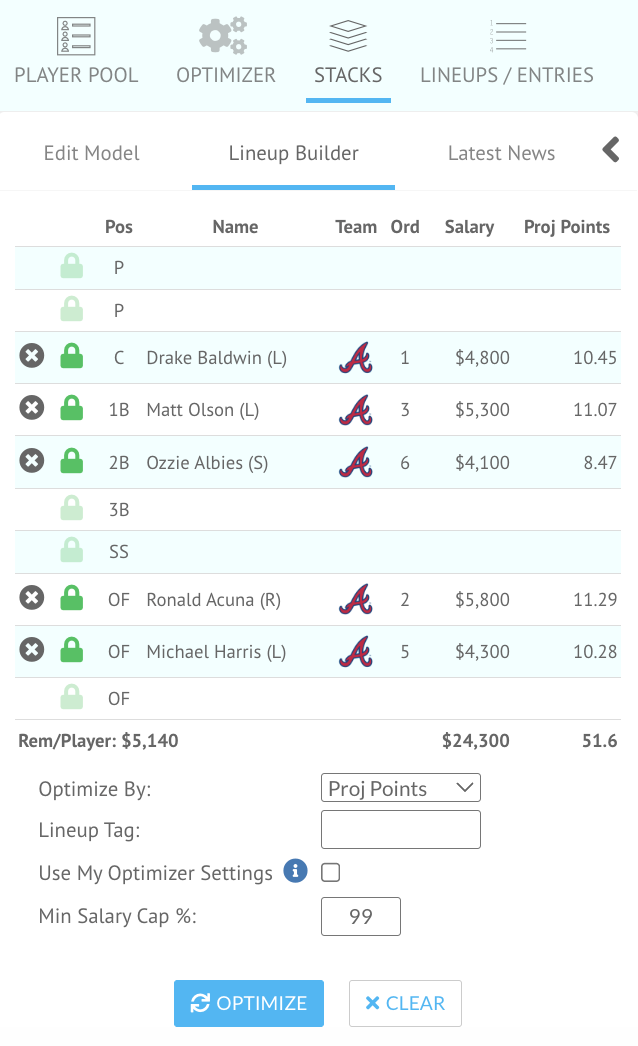638x1046 pixels.
Task: Click the Braves logo beside Ozzie Albies
Action: [x=356, y=462]
